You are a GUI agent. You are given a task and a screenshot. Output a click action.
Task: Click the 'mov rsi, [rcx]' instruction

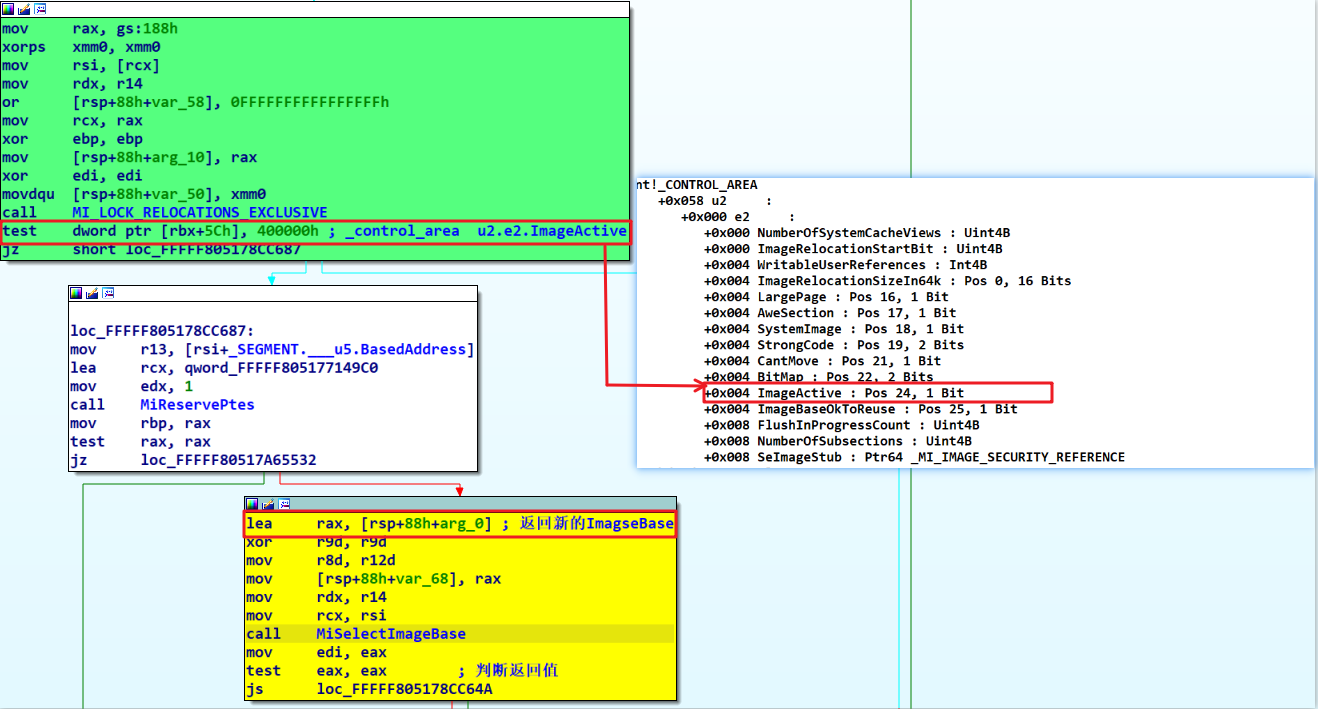click(82, 66)
